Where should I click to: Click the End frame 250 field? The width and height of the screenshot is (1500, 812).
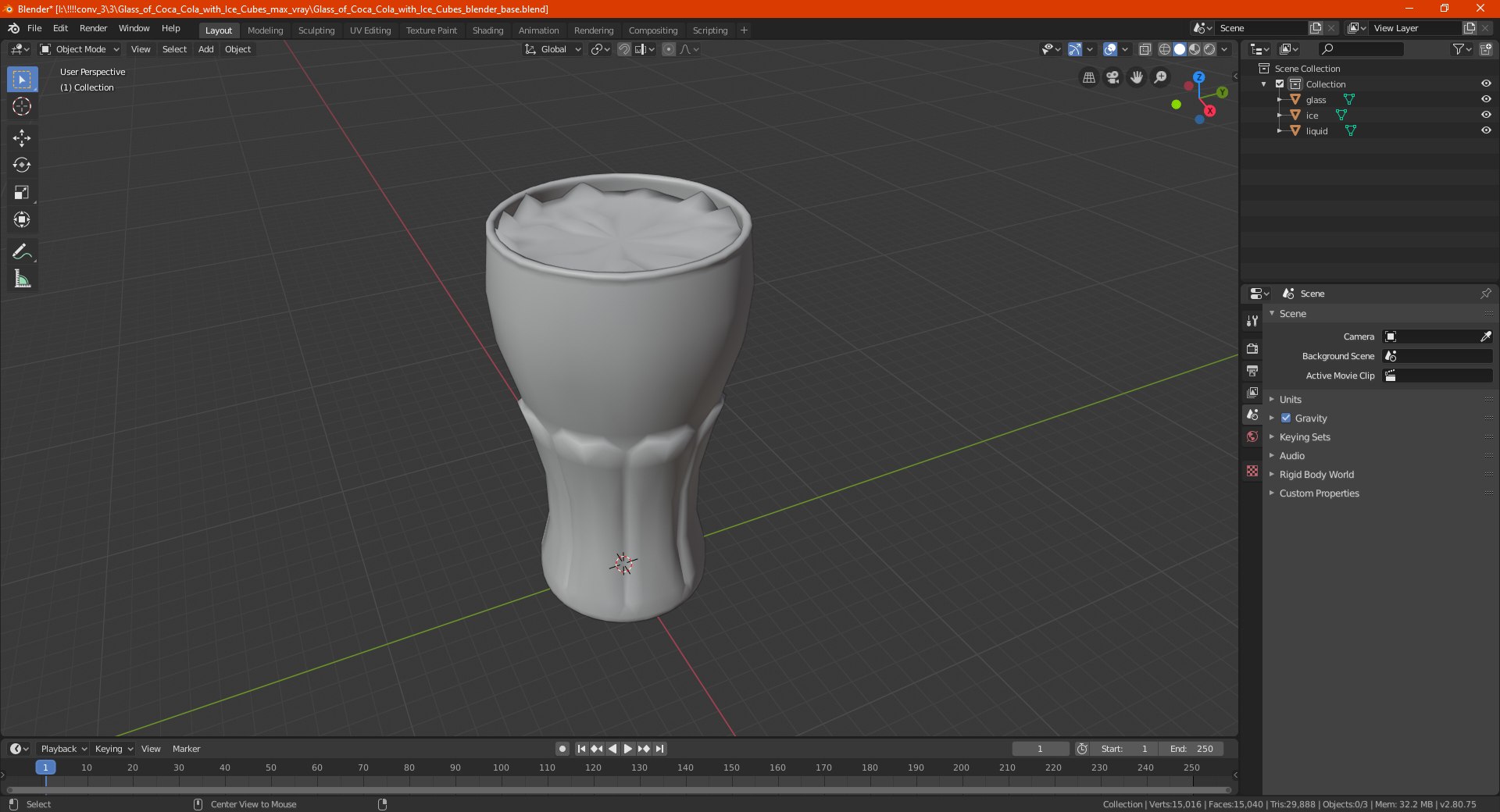pyautogui.click(x=1191, y=749)
